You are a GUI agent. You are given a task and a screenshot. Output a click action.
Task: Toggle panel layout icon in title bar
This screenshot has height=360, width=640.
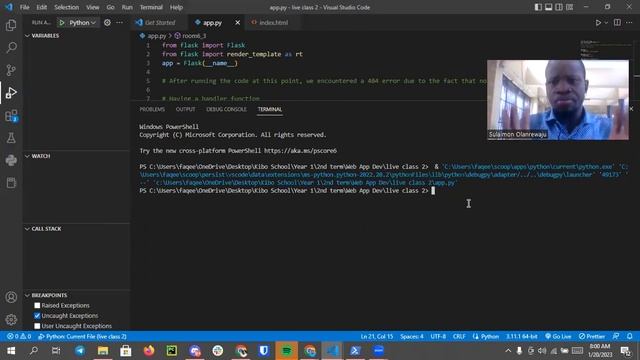coord(549,7)
